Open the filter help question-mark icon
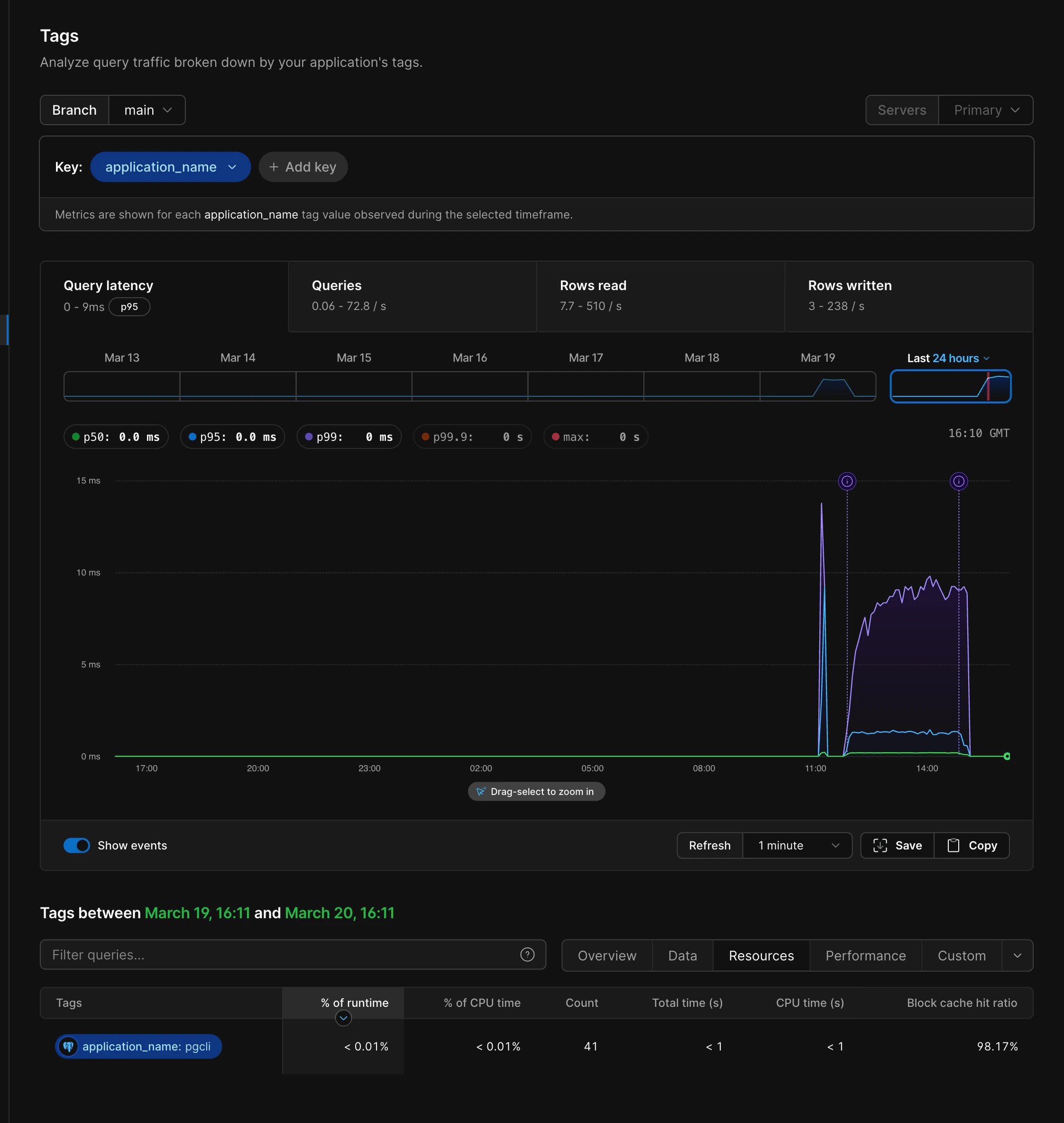 pos(527,955)
